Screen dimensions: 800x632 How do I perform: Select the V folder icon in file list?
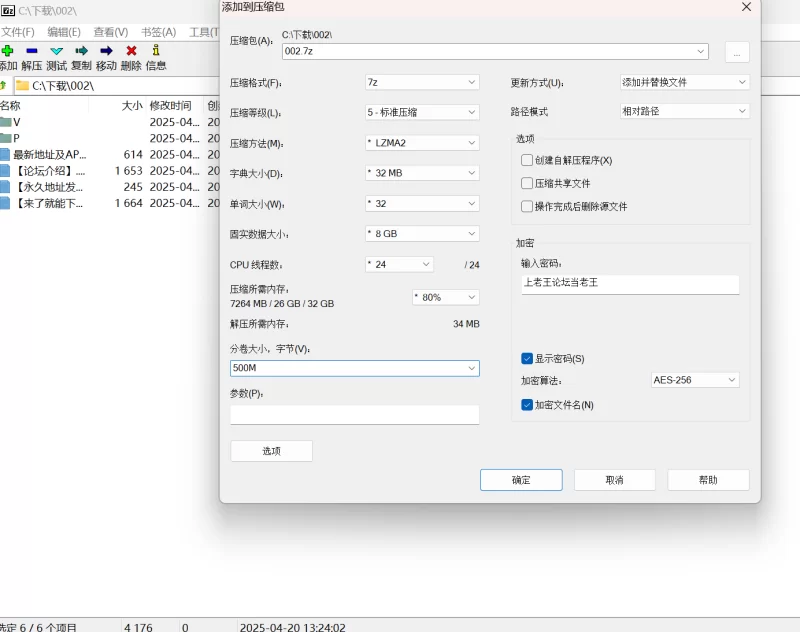tap(6, 122)
